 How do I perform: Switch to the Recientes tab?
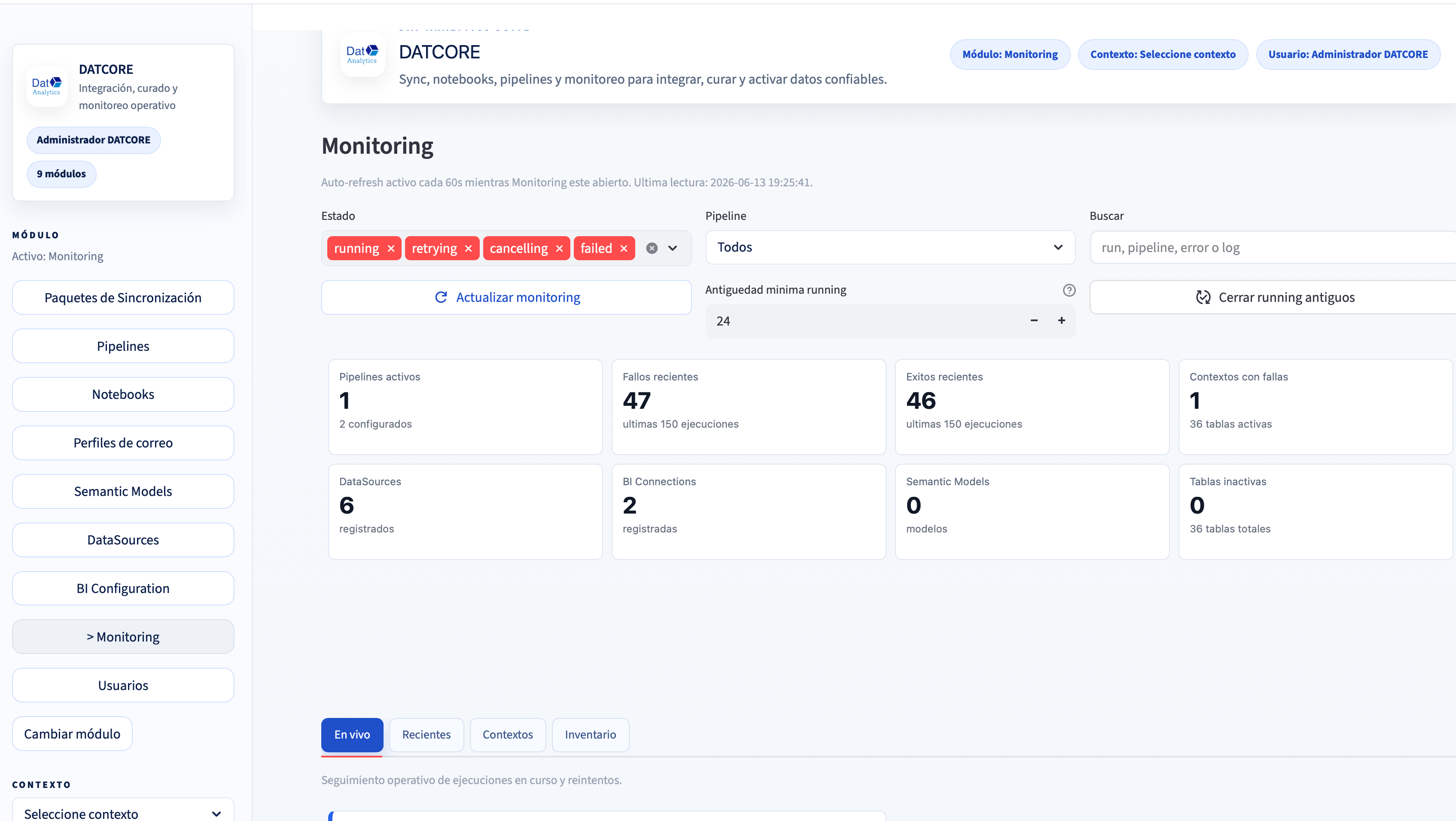click(x=426, y=735)
